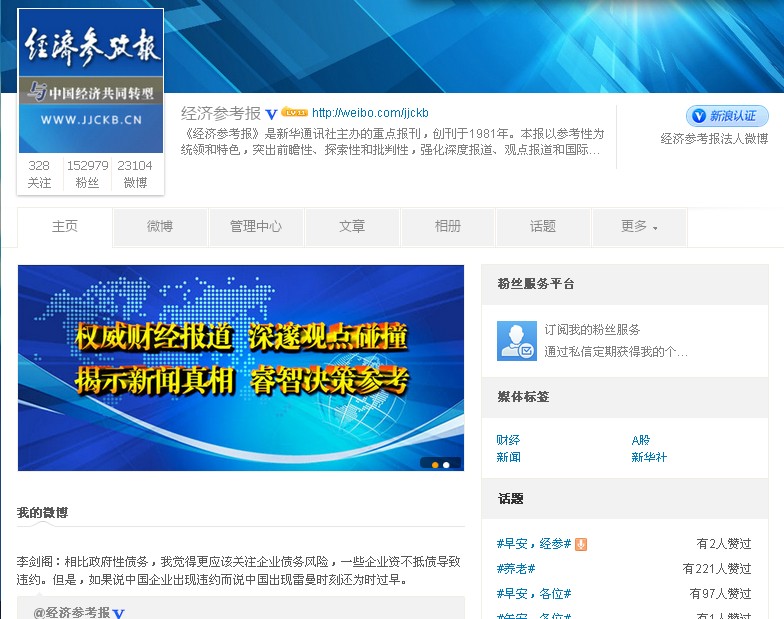784x619 pixels.
Task: Click the yellow LV level badge
Action: tap(293, 112)
